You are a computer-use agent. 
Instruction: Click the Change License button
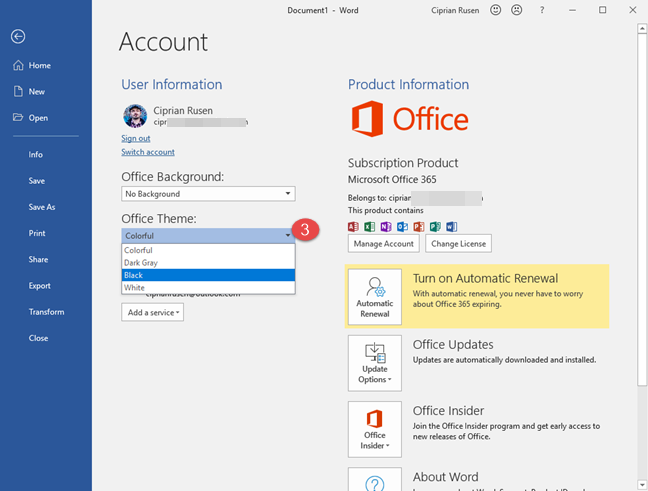pyautogui.click(x=458, y=243)
